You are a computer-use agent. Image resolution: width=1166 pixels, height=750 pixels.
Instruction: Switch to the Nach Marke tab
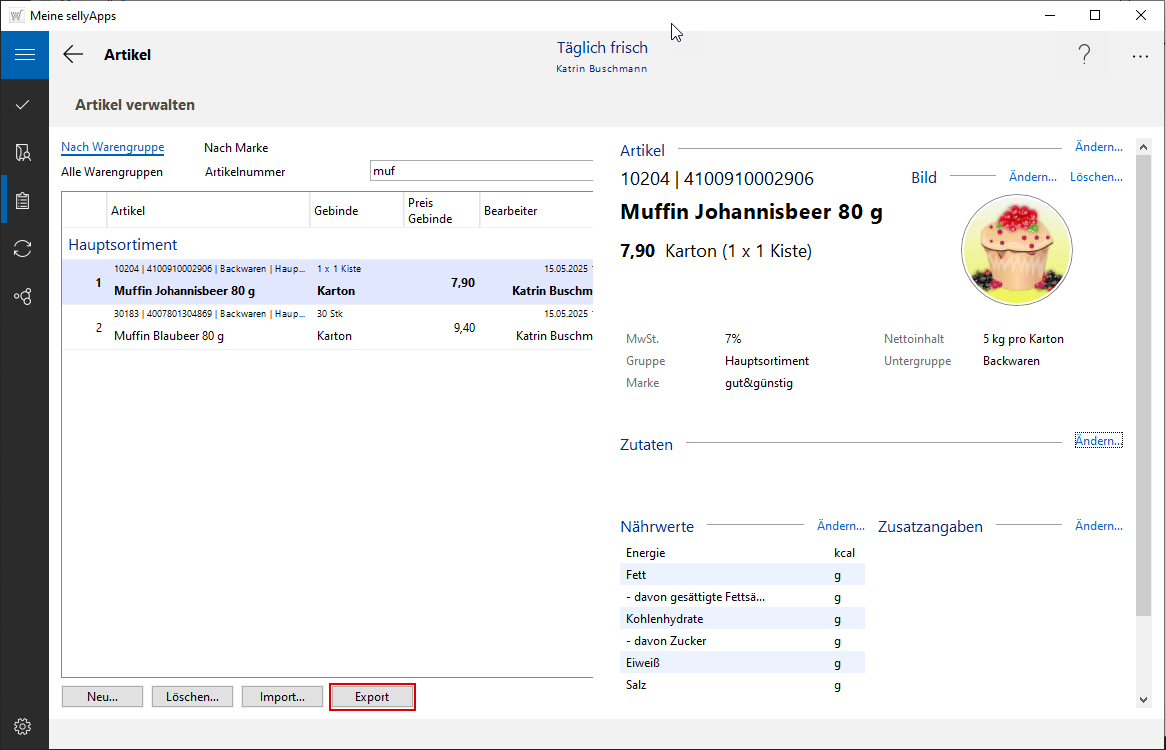[x=236, y=148]
